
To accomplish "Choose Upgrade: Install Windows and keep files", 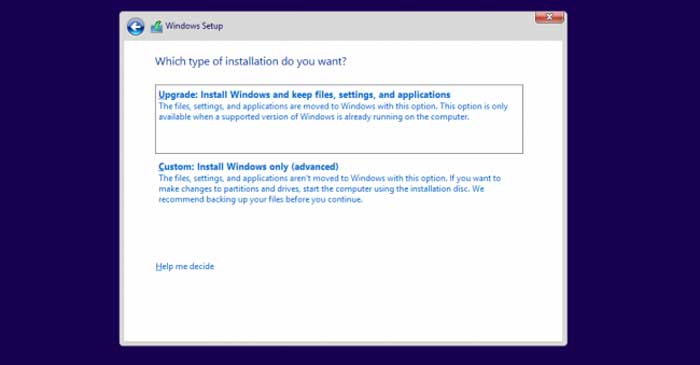I will [339, 119].
